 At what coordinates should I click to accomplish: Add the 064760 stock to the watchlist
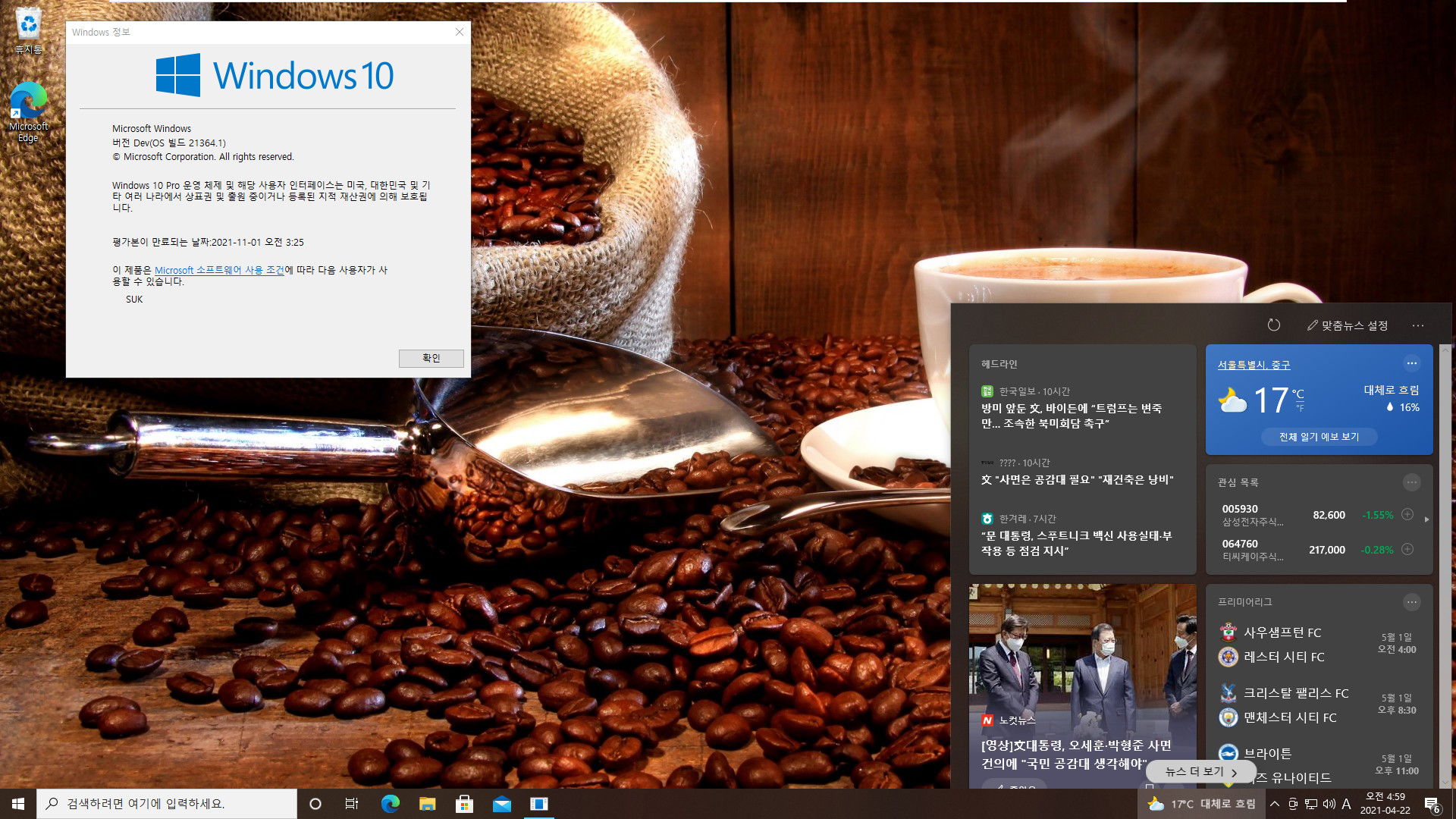tap(1407, 549)
